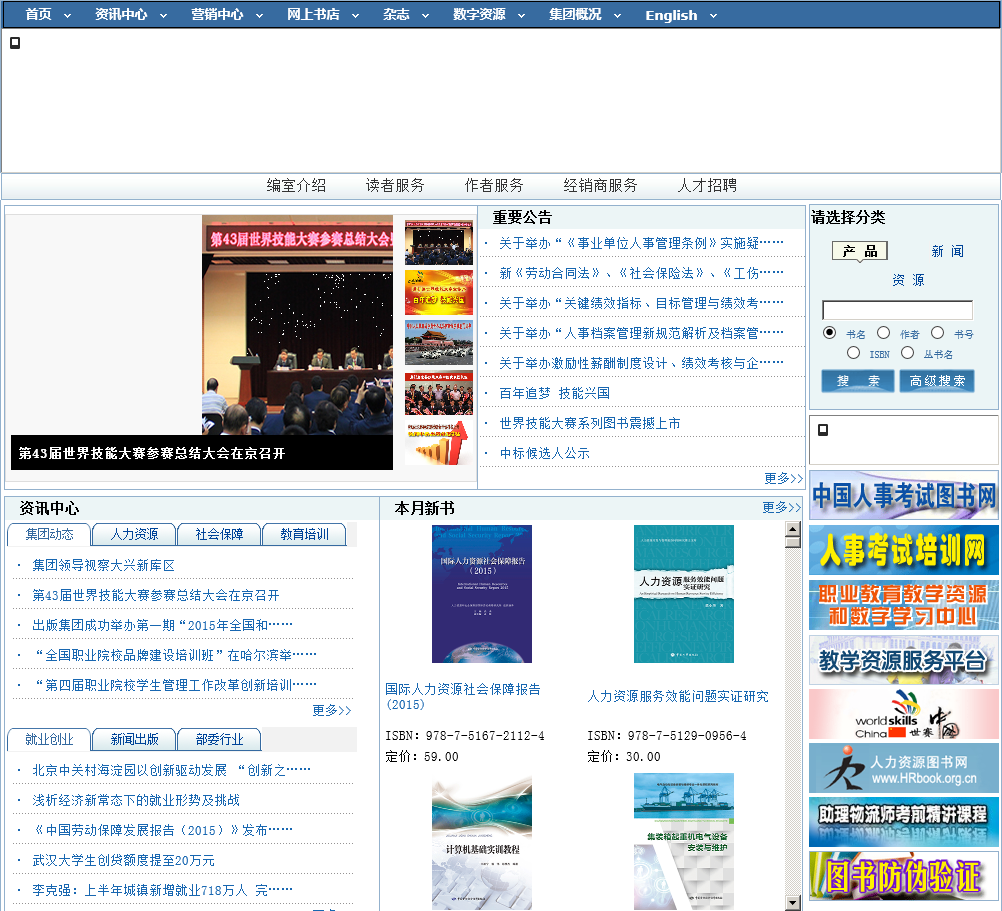Open the 营销中心 navigation menu
Image resolution: width=1002 pixels, height=911 pixels.
(x=217, y=14)
